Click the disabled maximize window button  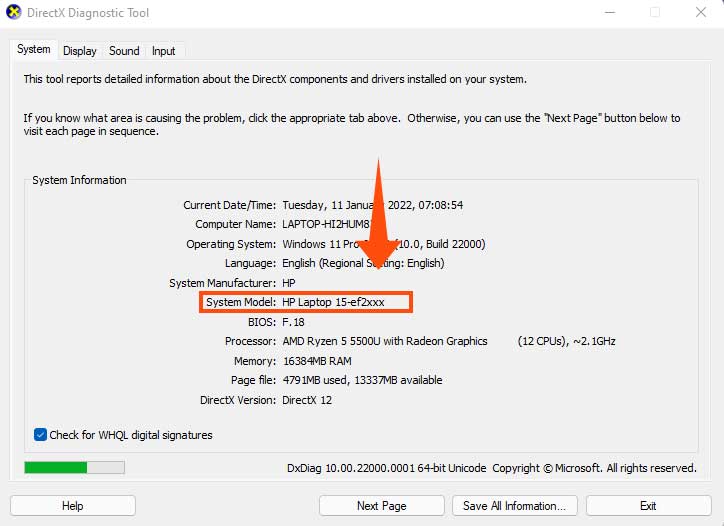pyautogui.click(x=655, y=12)
